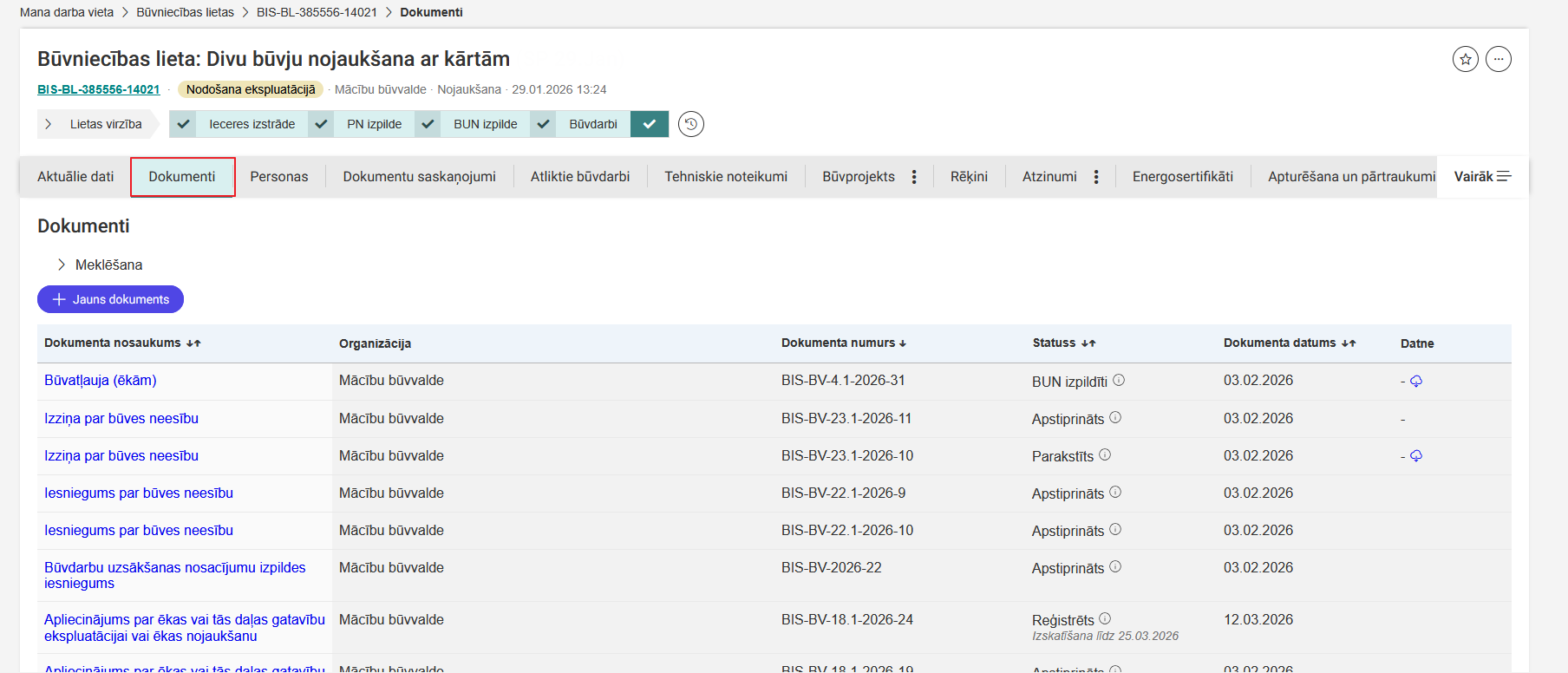Image resolution: width=1568 pixels, height=673 pixels.
Task: Switch to the Būvprojekts tab
Action: tap(859, 177)
